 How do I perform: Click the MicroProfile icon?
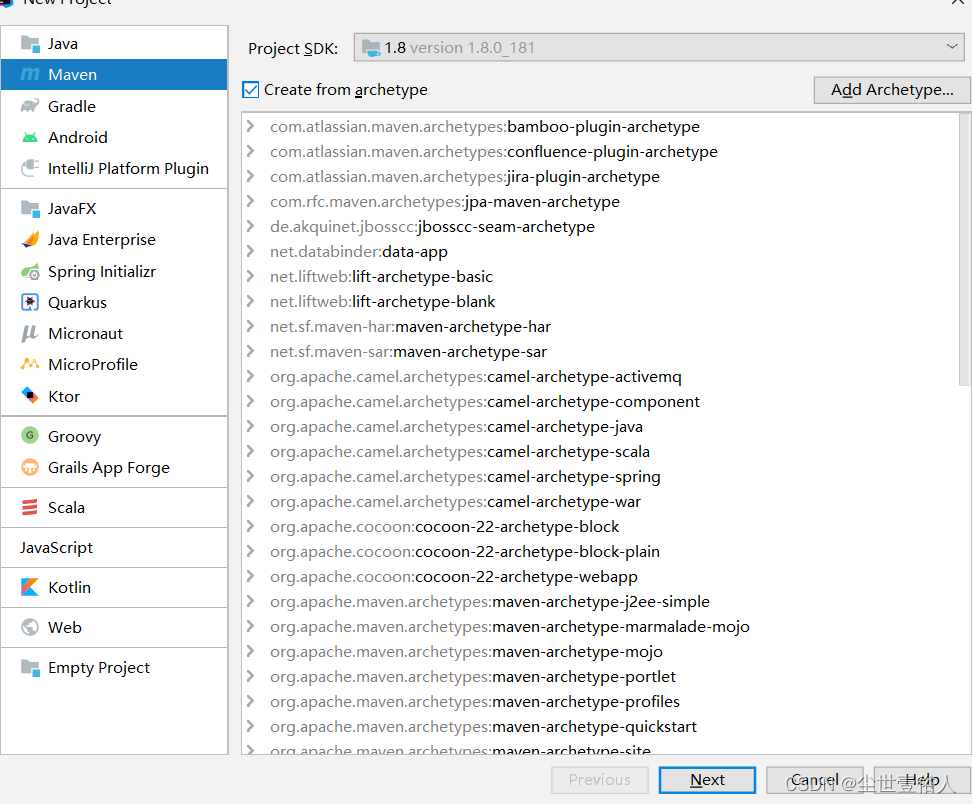click(x=30, y=364)
